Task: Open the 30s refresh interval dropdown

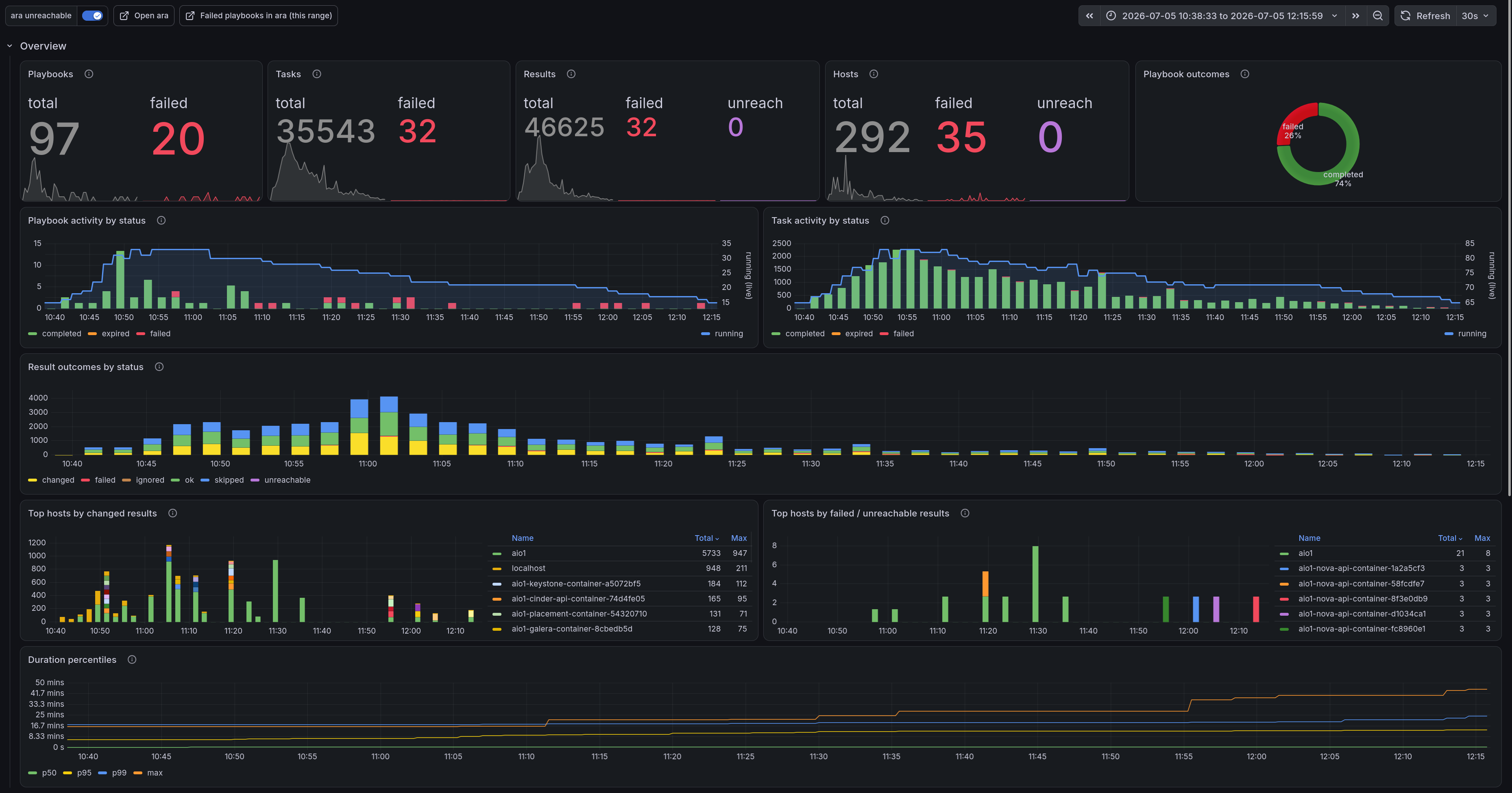Action: click(x=1475, y=16)
